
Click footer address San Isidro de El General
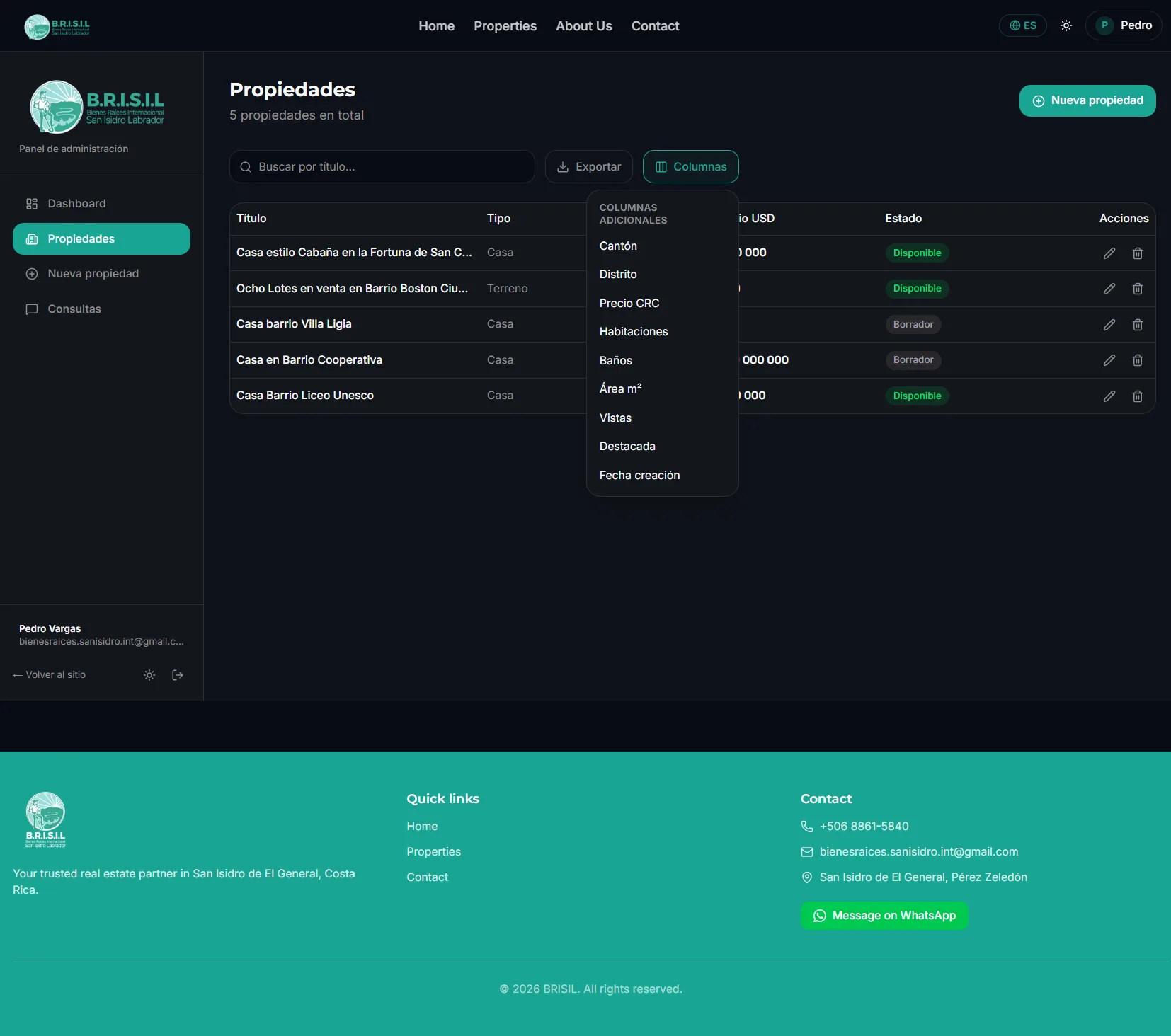923,877
